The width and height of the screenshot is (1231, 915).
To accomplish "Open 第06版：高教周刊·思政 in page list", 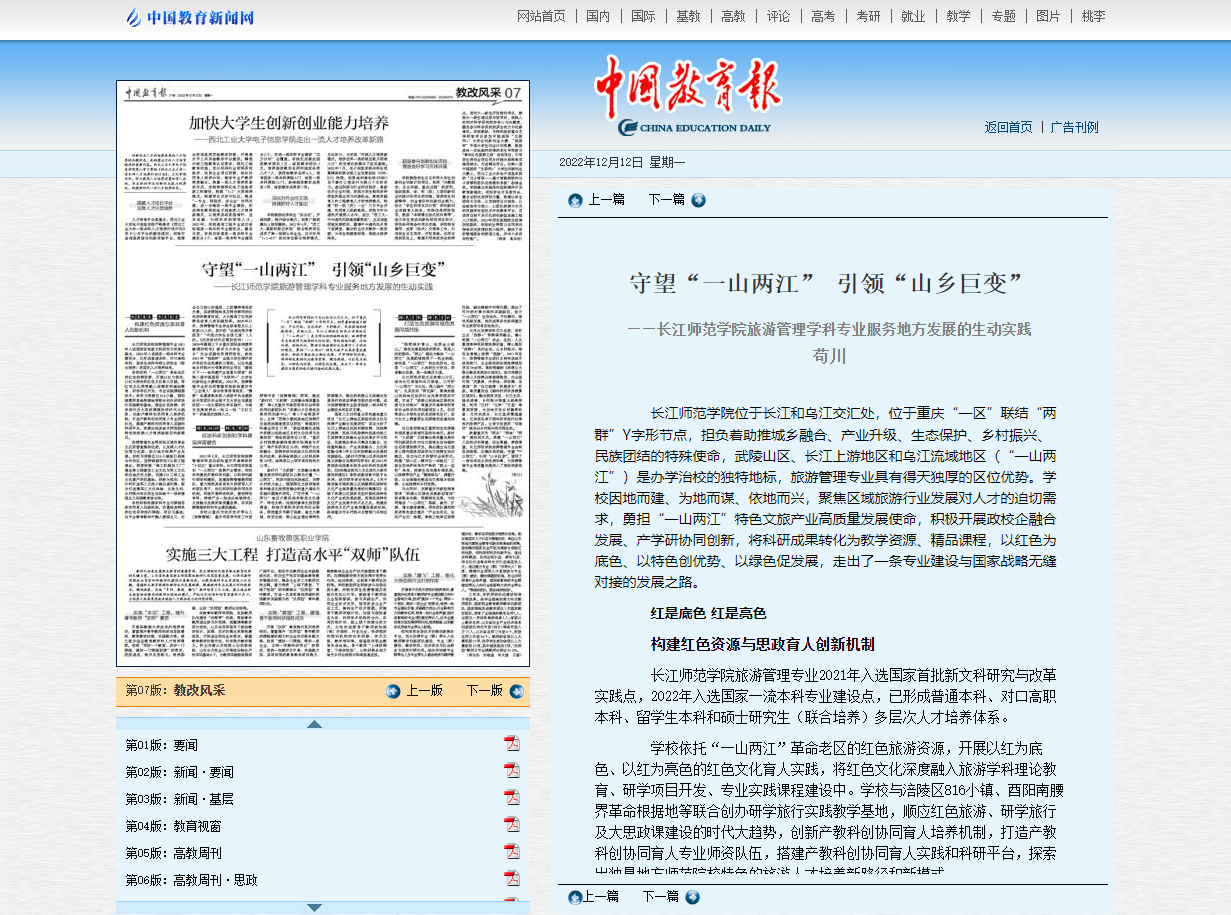I will [191, 880].
